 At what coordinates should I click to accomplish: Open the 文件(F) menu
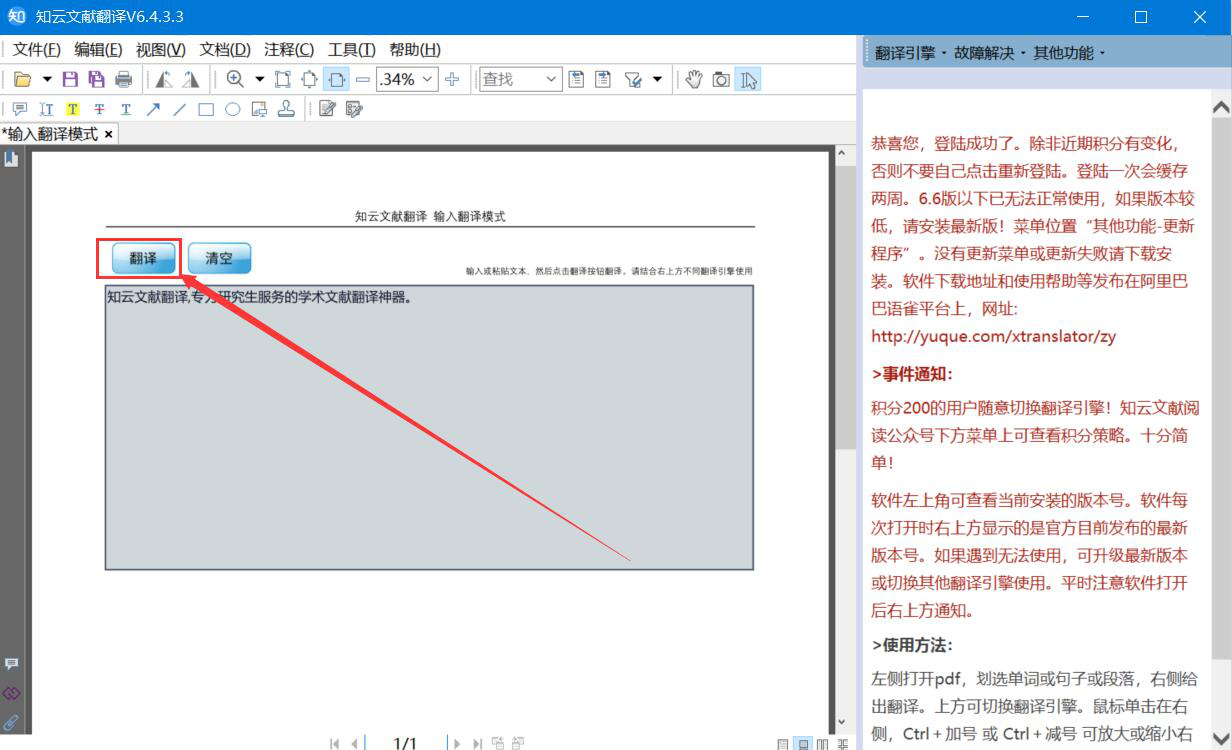[37, 50]
